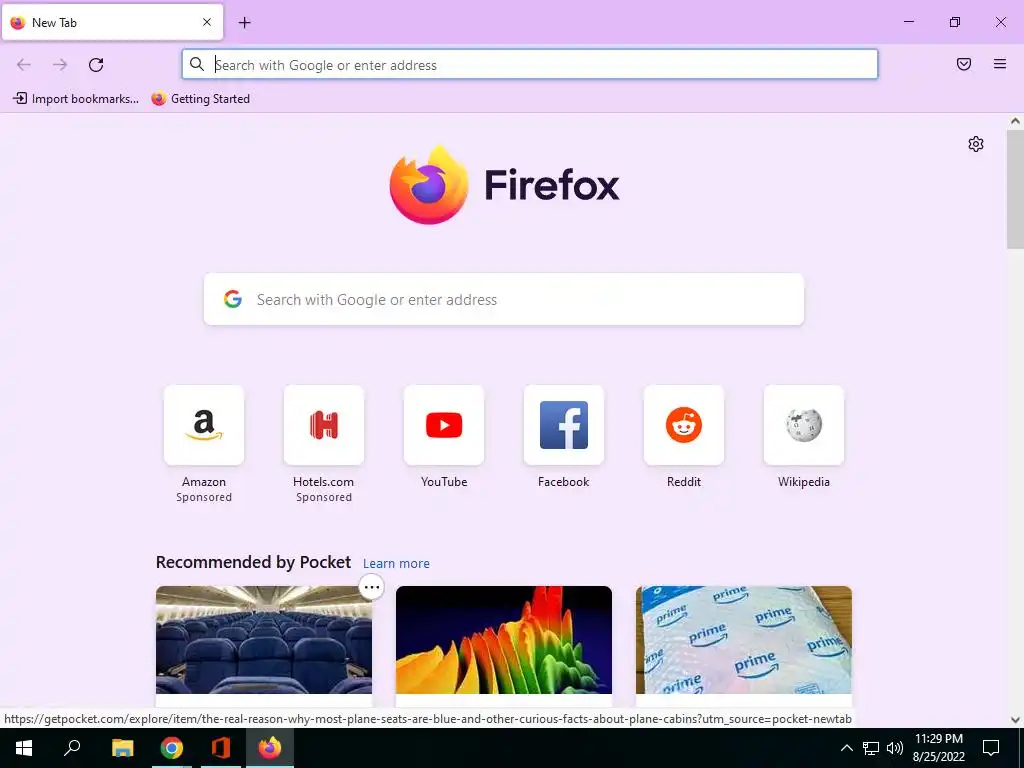Open the Getting Started bookmark
This screenshot has height=768, width=1024.
click(x=200, y=99)
